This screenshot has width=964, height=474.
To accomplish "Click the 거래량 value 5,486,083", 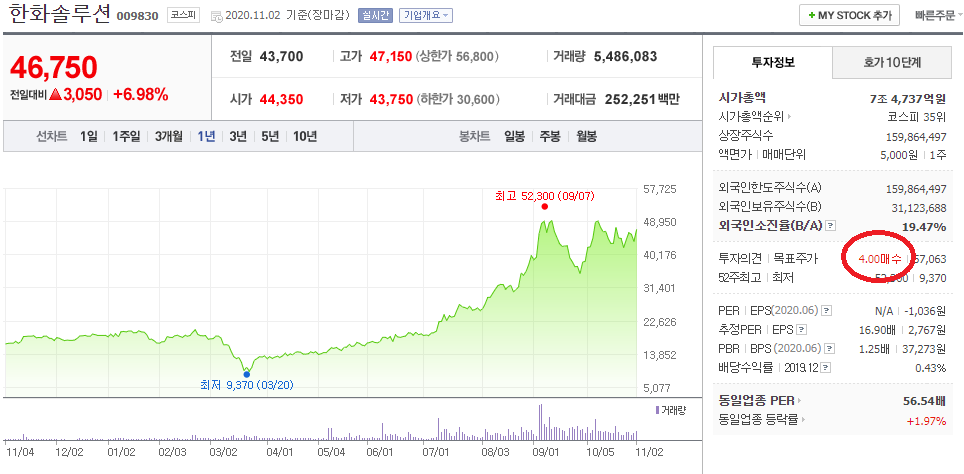I will pyautogui.click(x=626, y=57).
